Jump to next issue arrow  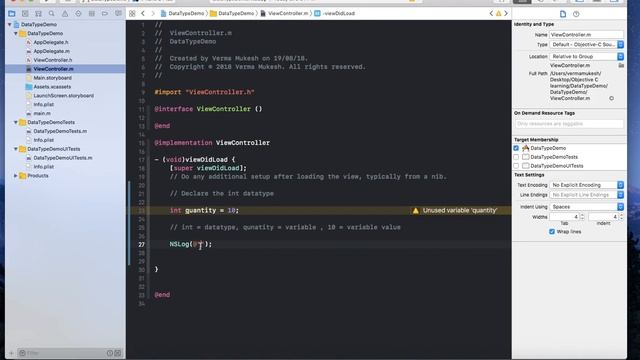[506, 13]
